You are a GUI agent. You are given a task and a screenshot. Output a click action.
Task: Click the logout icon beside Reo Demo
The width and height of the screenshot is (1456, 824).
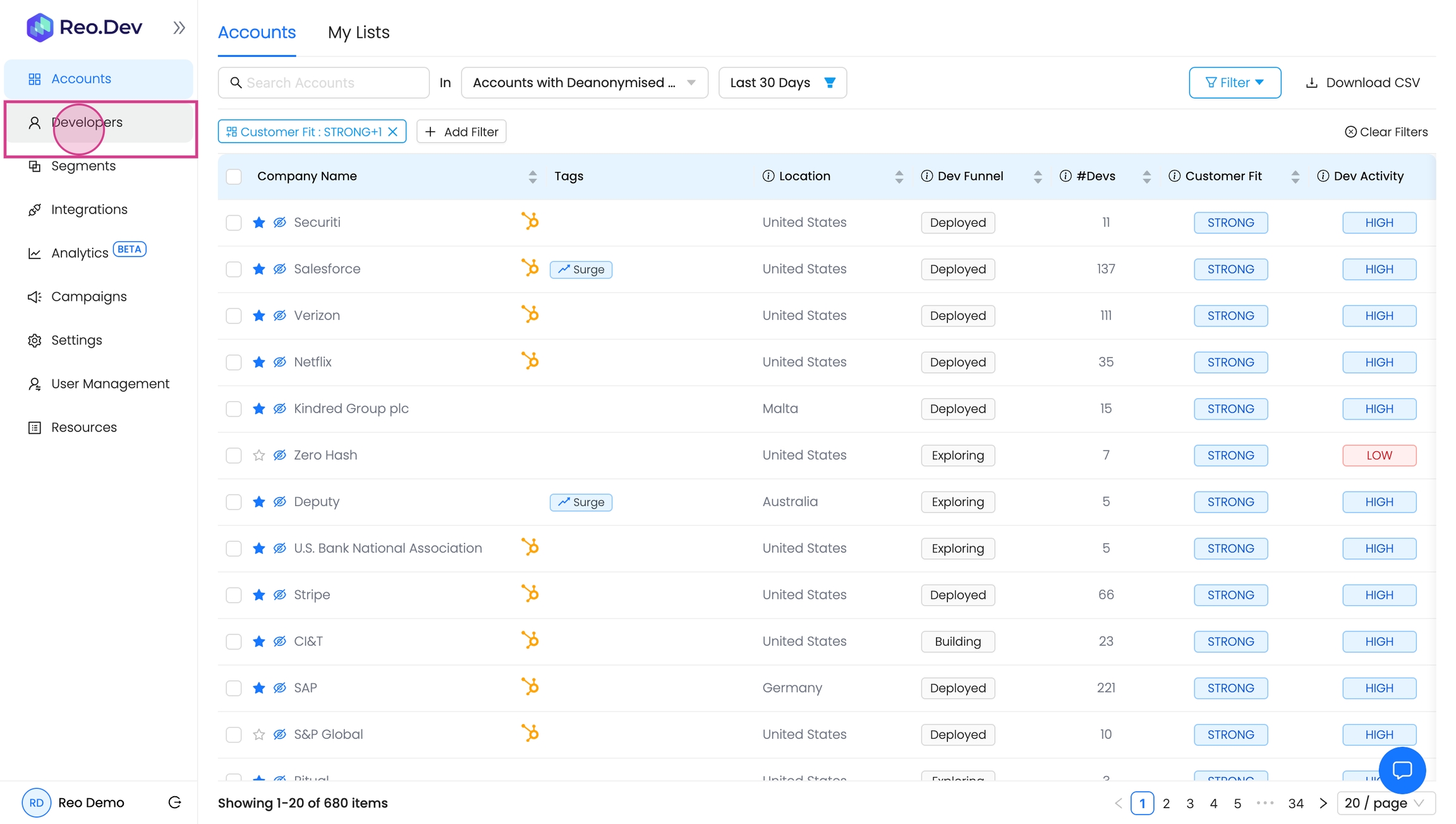tap(175, 803)
